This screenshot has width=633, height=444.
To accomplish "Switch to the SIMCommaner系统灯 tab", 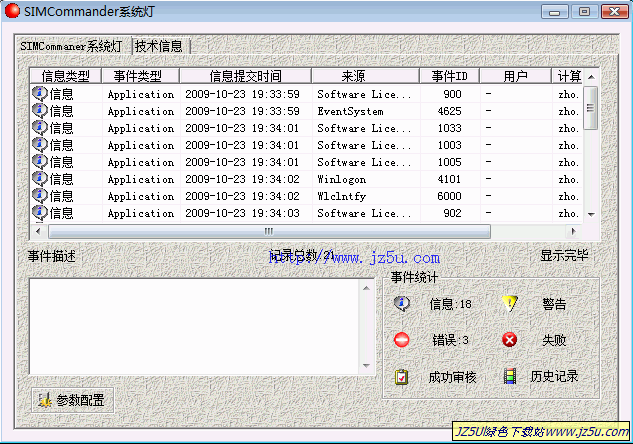I will pos(71,46).
